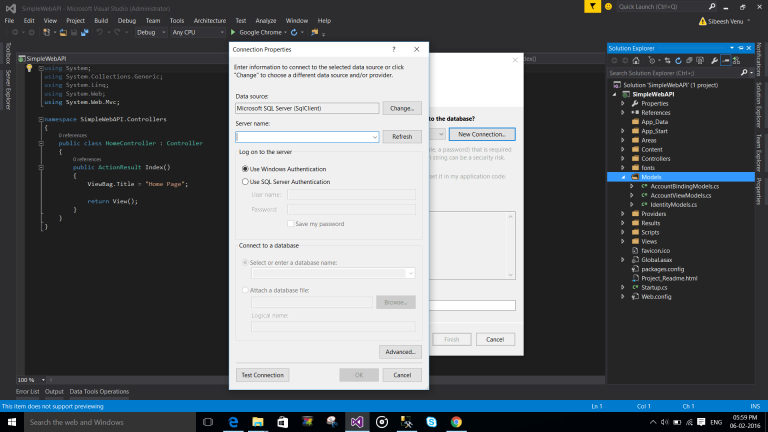Open Properties wrench icon in Solution Explorer
This screenshot has width=768, height=432.
point(712,60)
